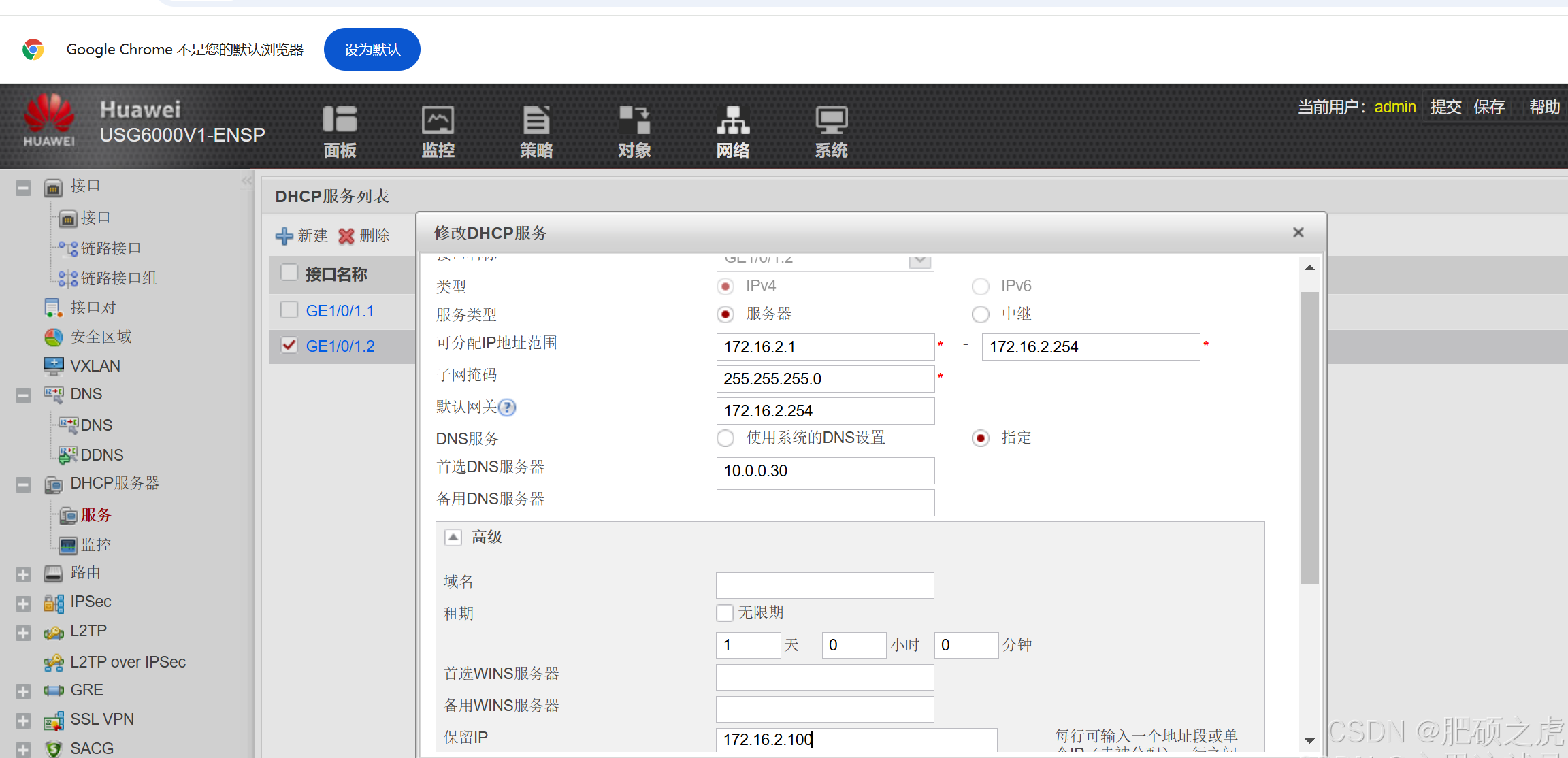
Task: Check the GE1/0/1.1 row checkbox
Action: [289, 310]
